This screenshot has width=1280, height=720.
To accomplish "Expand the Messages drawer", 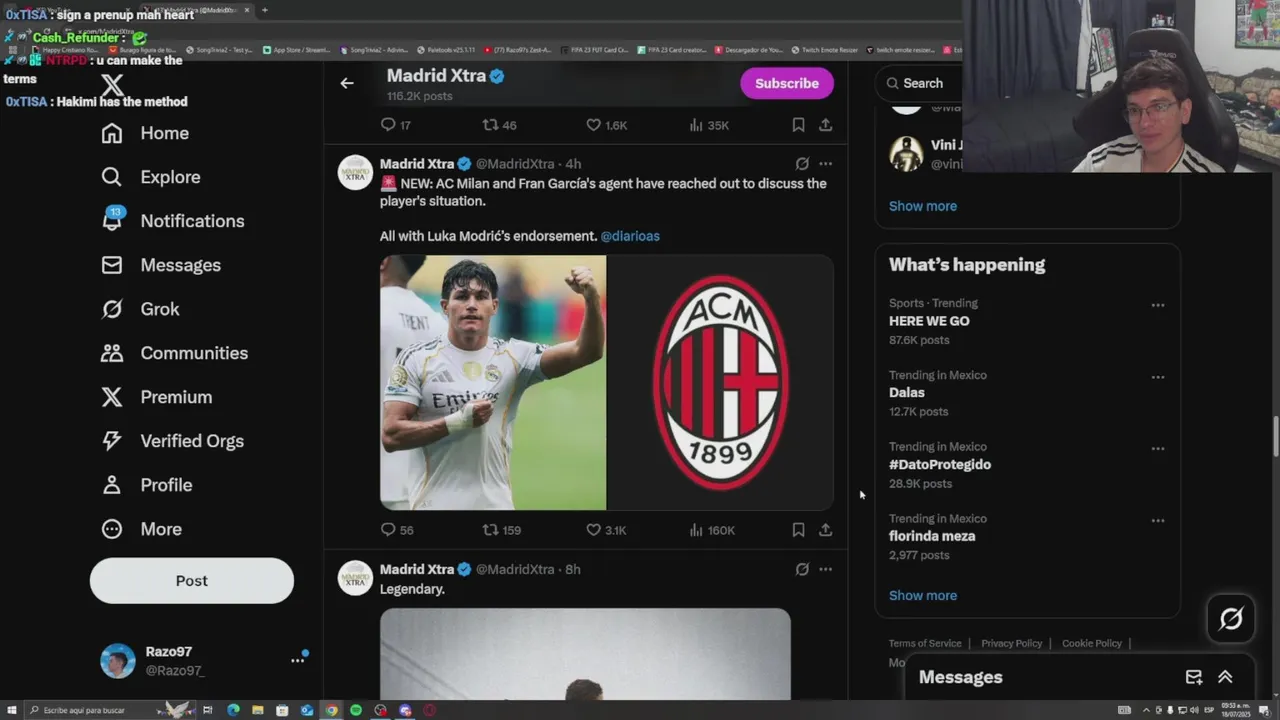I will coord(1225,677).
